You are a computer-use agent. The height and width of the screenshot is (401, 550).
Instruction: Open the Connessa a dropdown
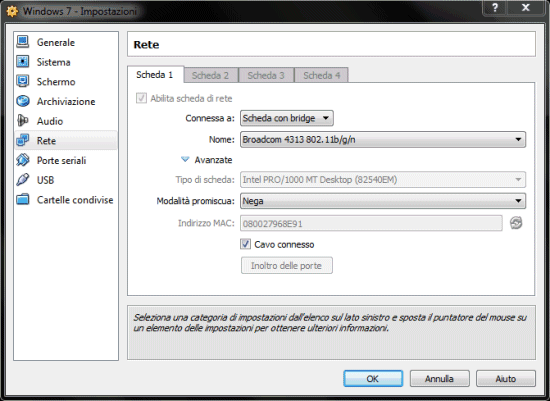point(287,118)
